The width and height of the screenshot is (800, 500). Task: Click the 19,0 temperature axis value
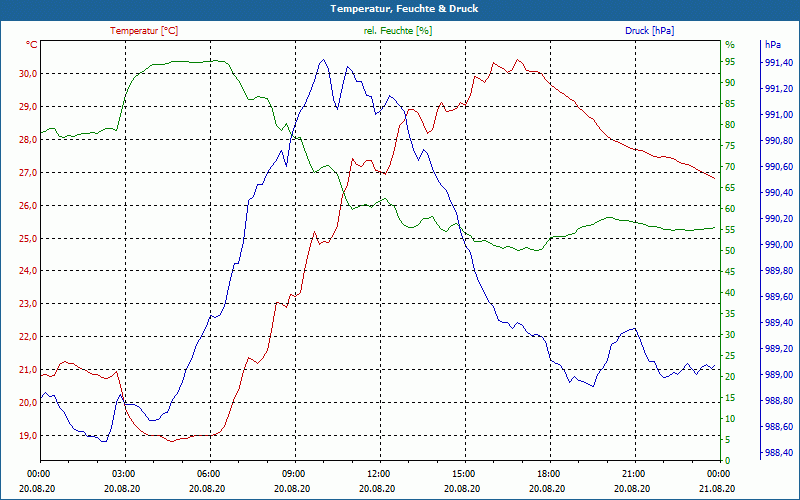click(28, 436)
